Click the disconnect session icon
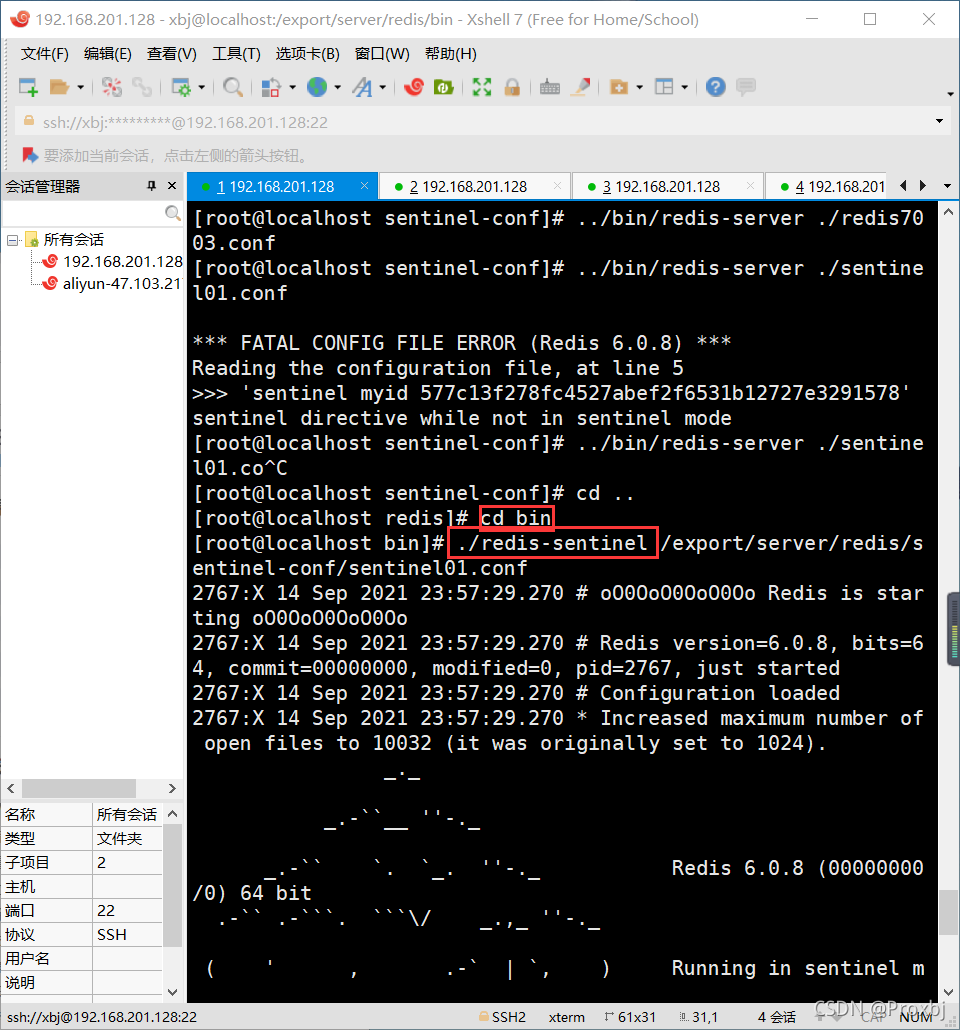The width and height of the screenshot is (960, 1030). (112, 87)
